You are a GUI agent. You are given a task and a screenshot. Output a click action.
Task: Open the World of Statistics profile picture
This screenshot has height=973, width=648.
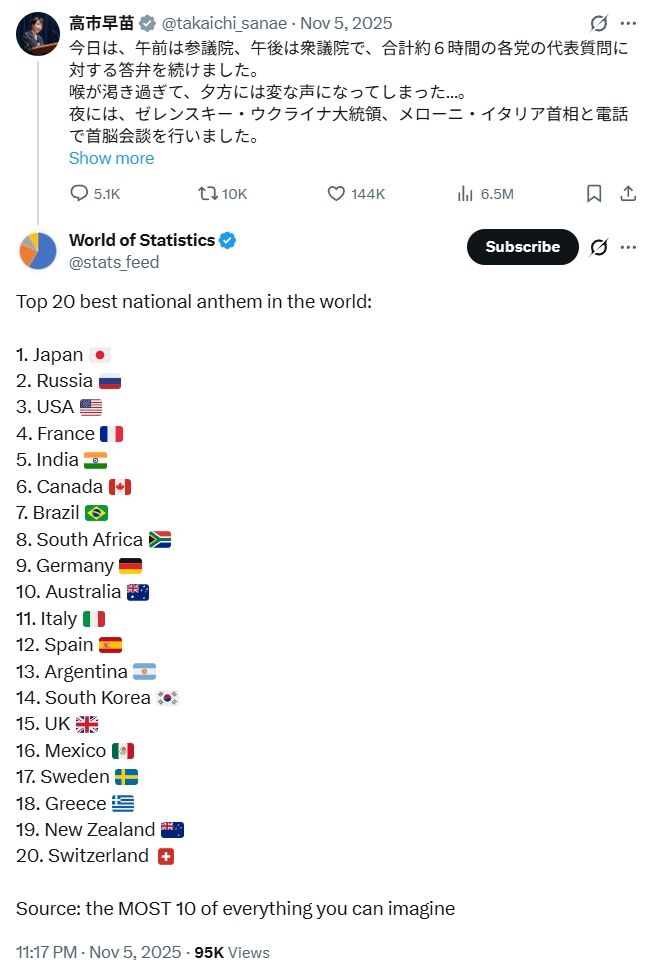pos(38,250)
